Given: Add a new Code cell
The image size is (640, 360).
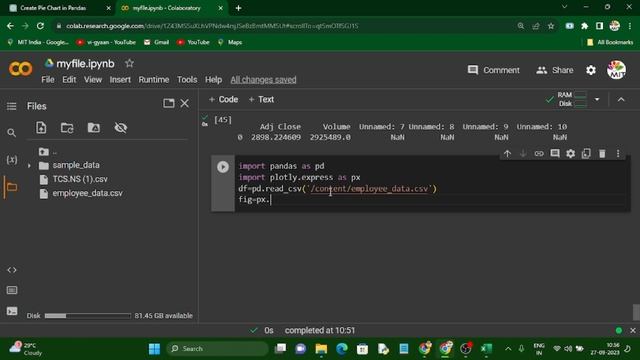Looking at the screenshot, I should (223, 99).
